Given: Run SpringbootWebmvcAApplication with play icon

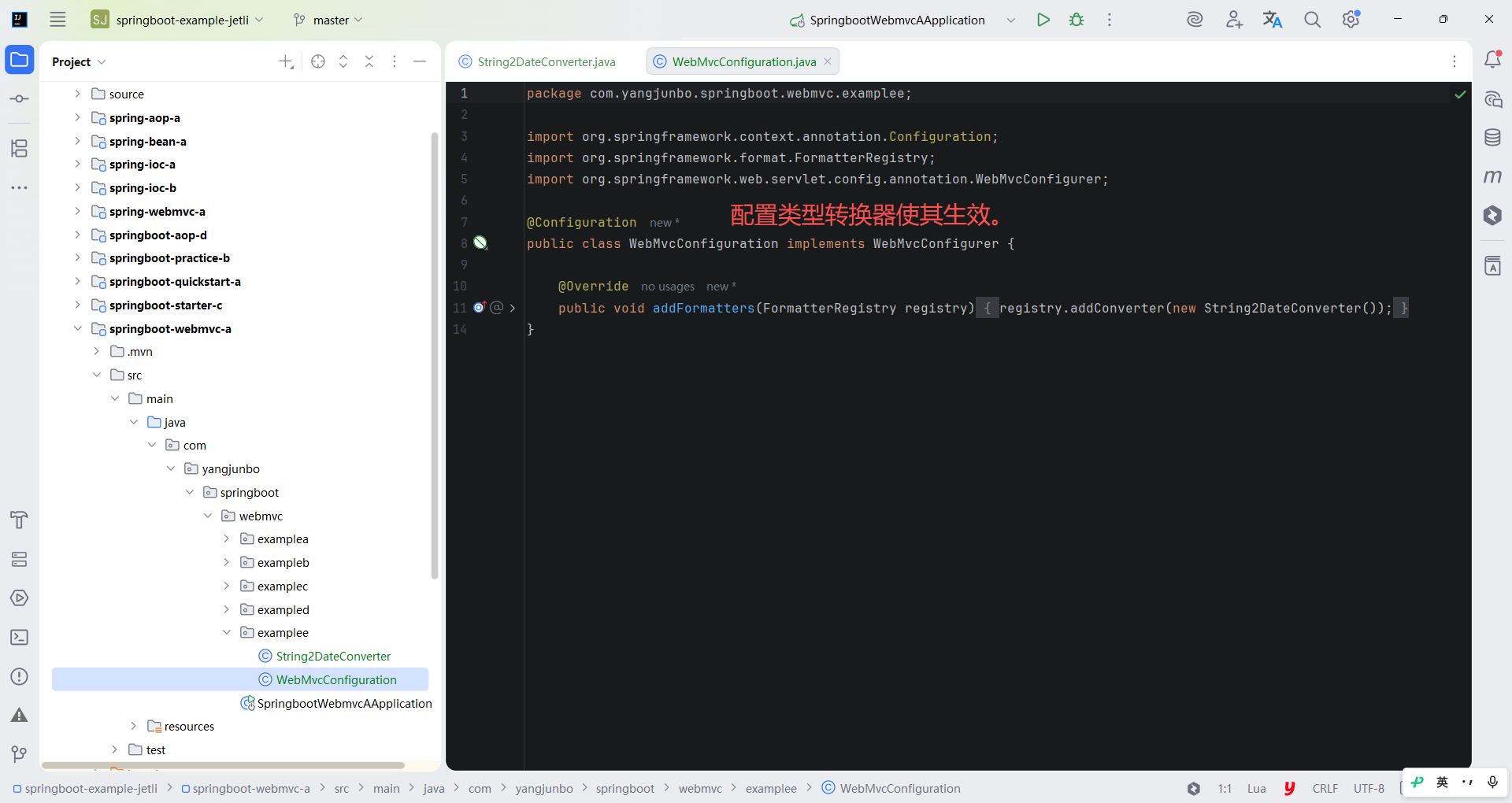Looking at the screenshot, I should (x=1043, y=20).
